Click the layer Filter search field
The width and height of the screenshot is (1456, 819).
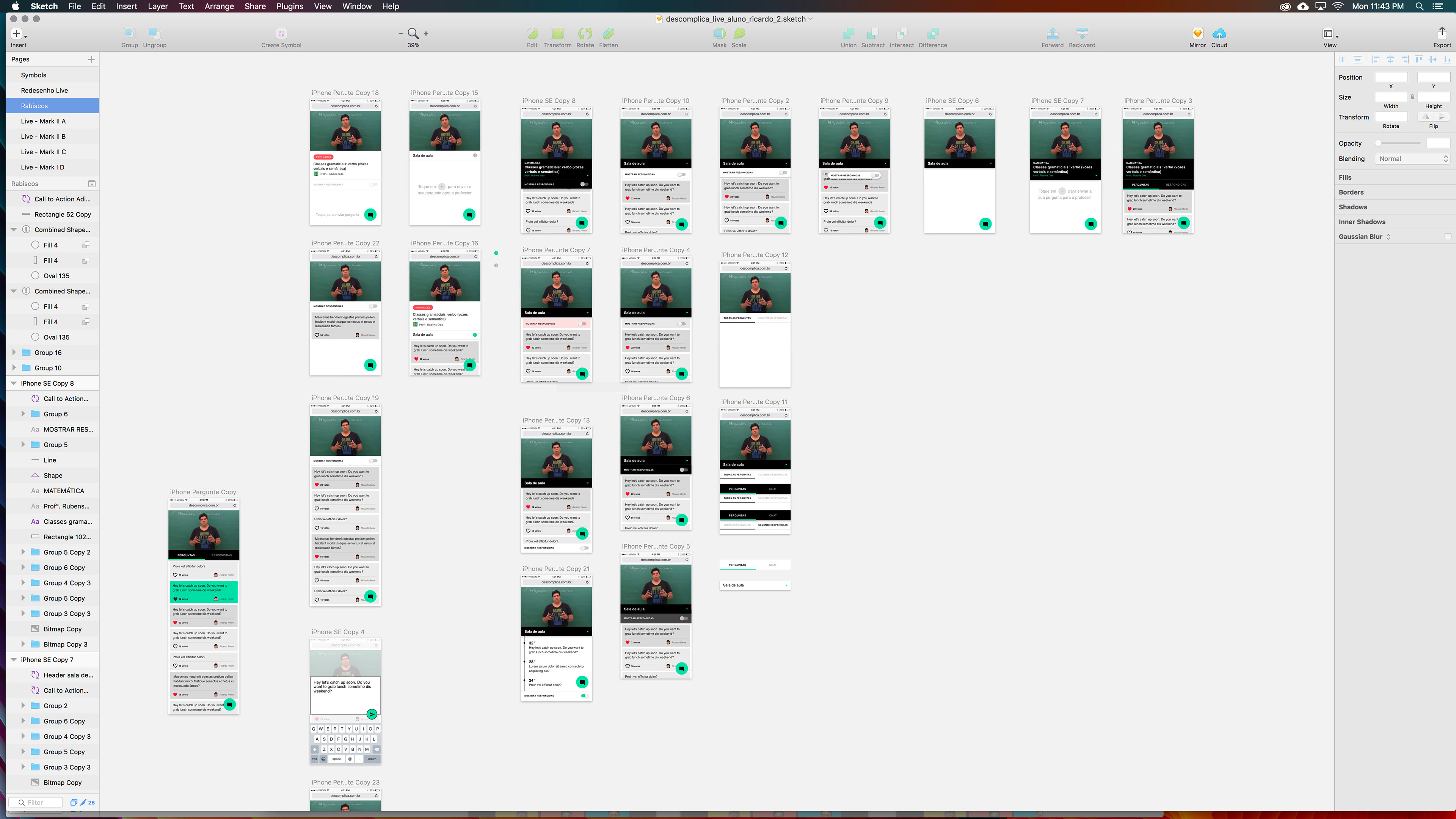35,803
